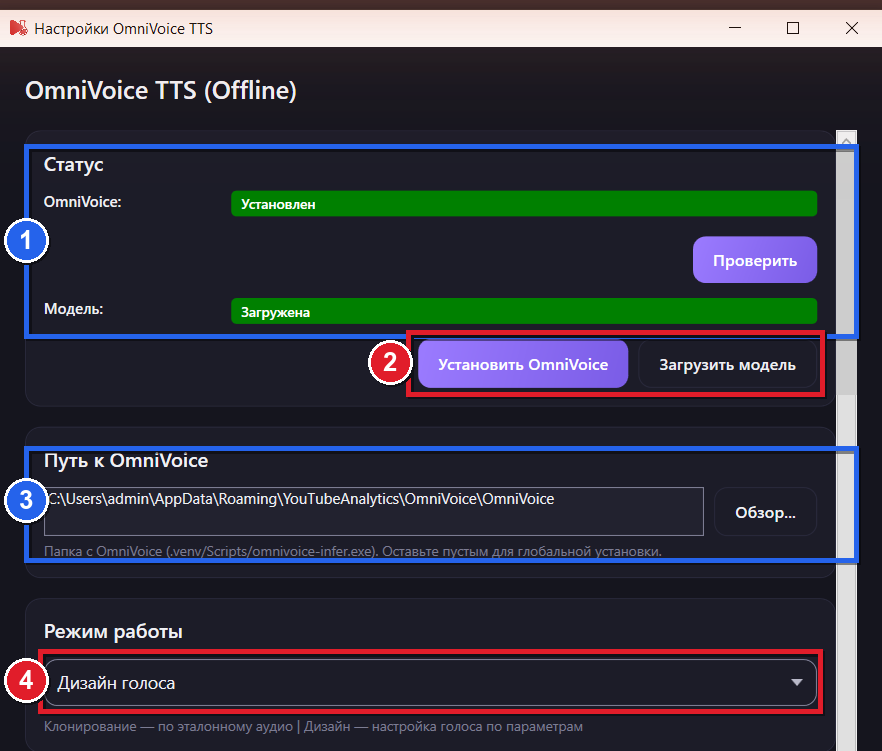This screenshot has height=751, width=882.
Task: Click the Путь к OmniVoice section title
Action: (126, 461)
